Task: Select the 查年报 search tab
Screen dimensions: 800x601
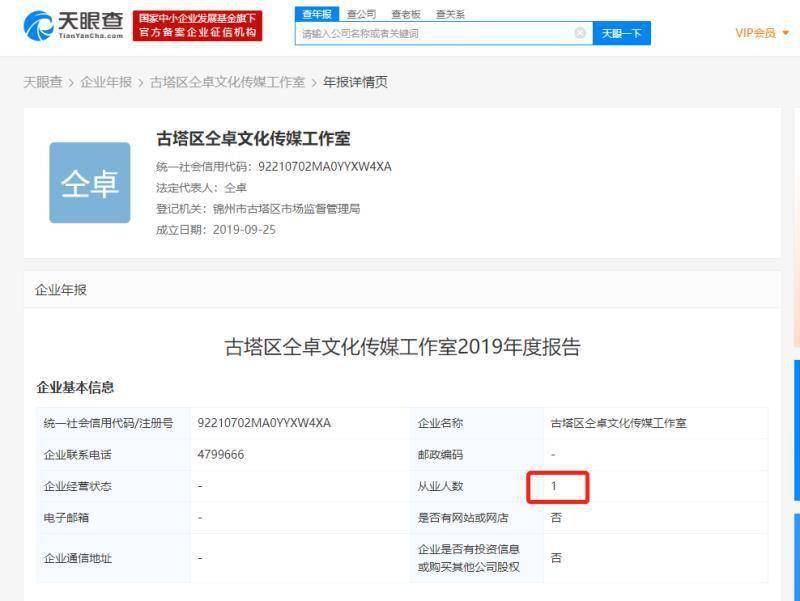Action: [x=316, y=14]
